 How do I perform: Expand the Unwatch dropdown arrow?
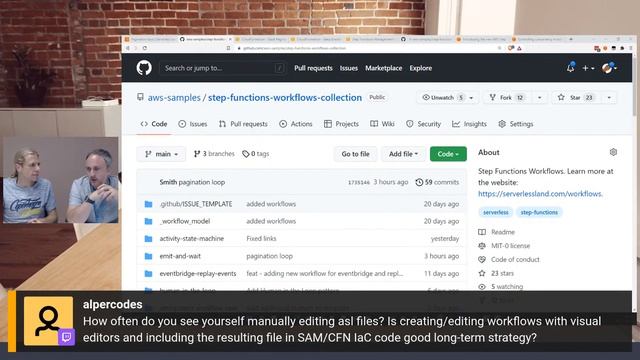[471, 98]
